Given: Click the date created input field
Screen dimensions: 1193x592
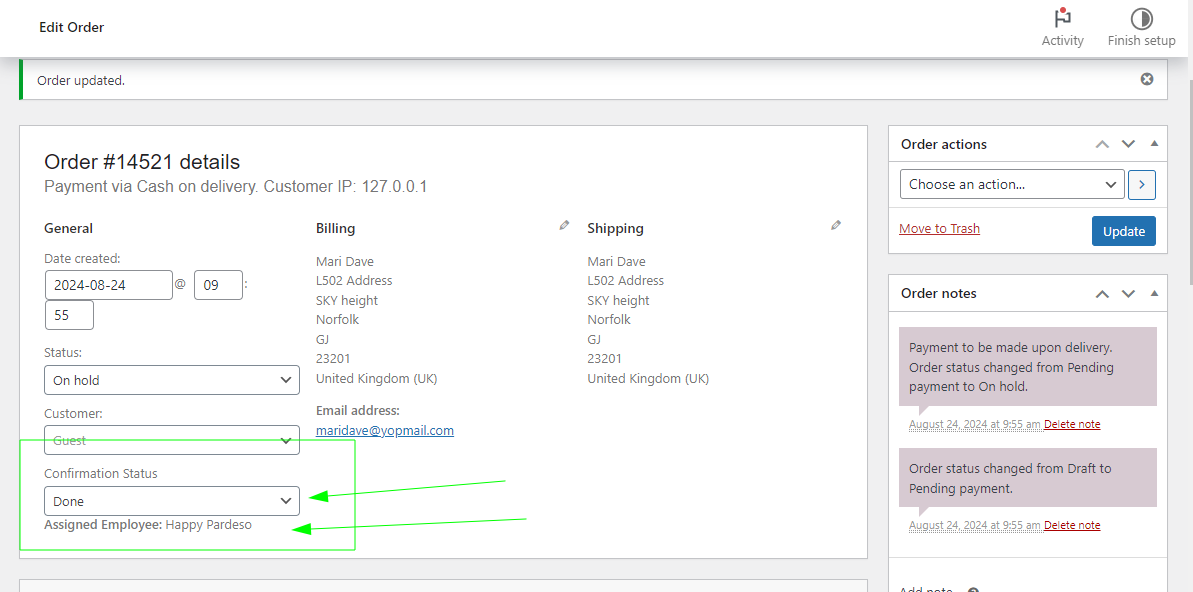Looking at the screenshot, I should coord(108,285).
